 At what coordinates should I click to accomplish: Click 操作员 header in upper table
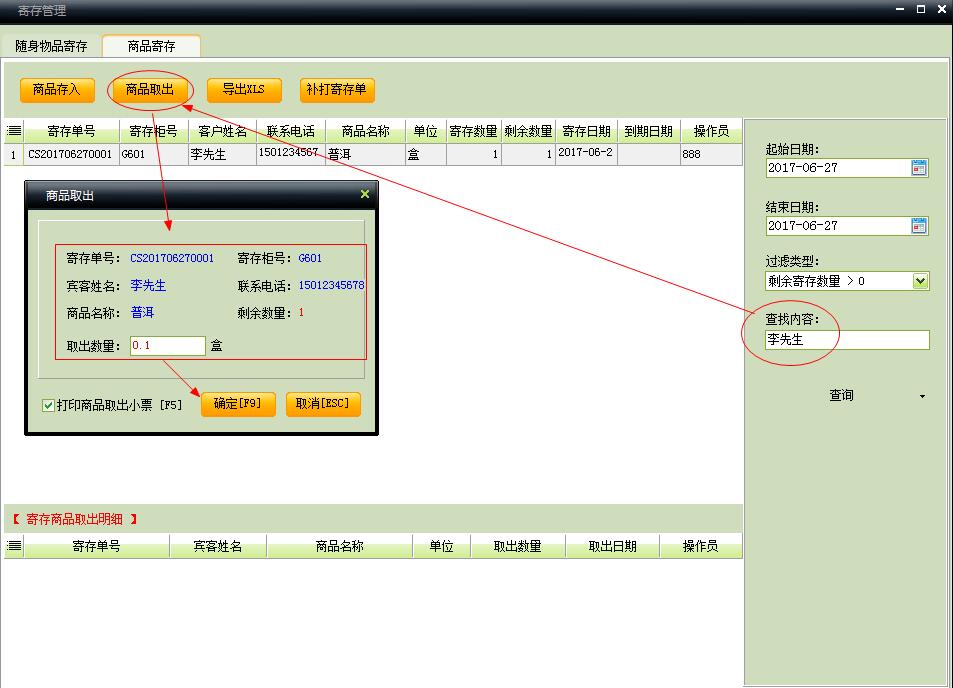711,131
